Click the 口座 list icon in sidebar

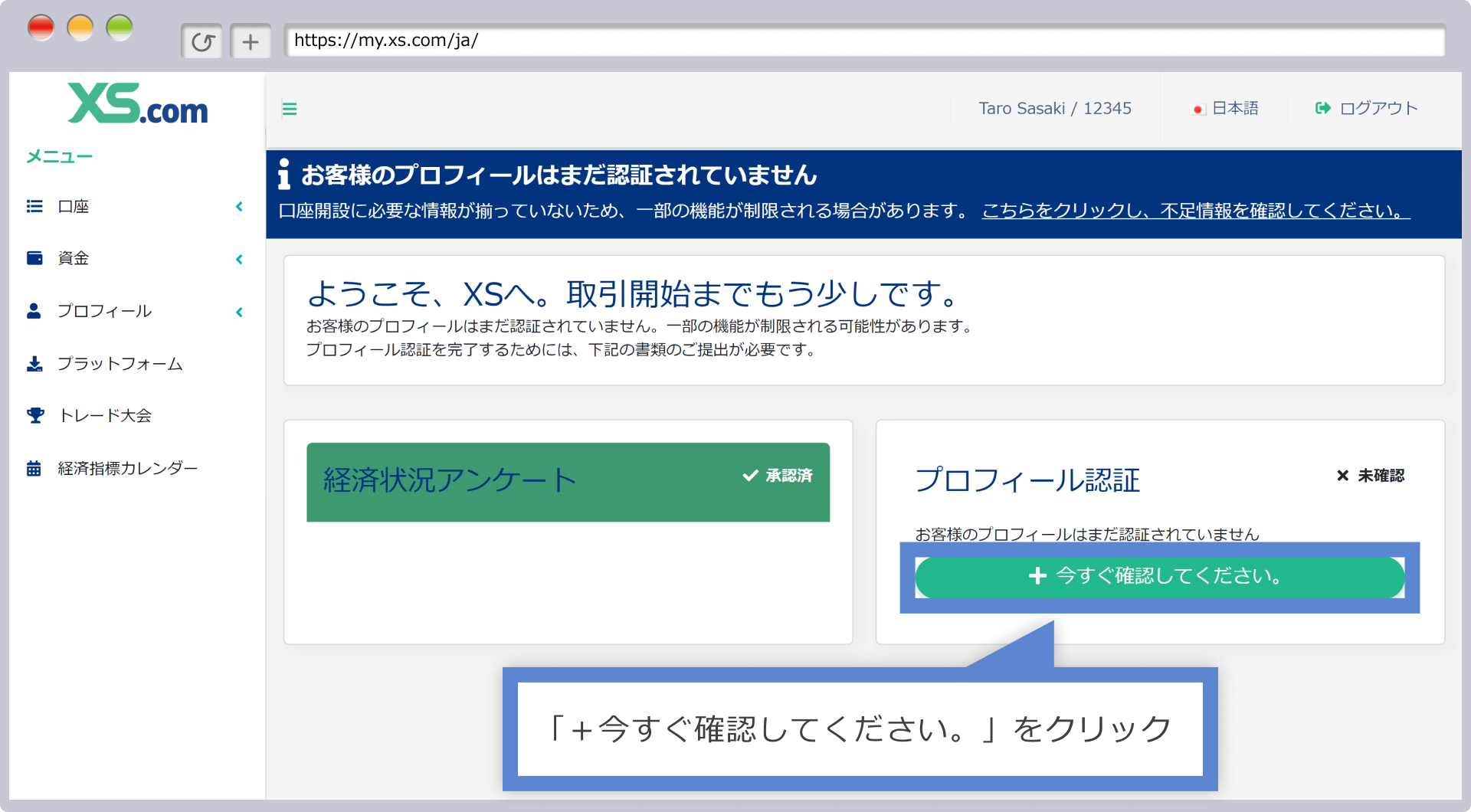34,206
